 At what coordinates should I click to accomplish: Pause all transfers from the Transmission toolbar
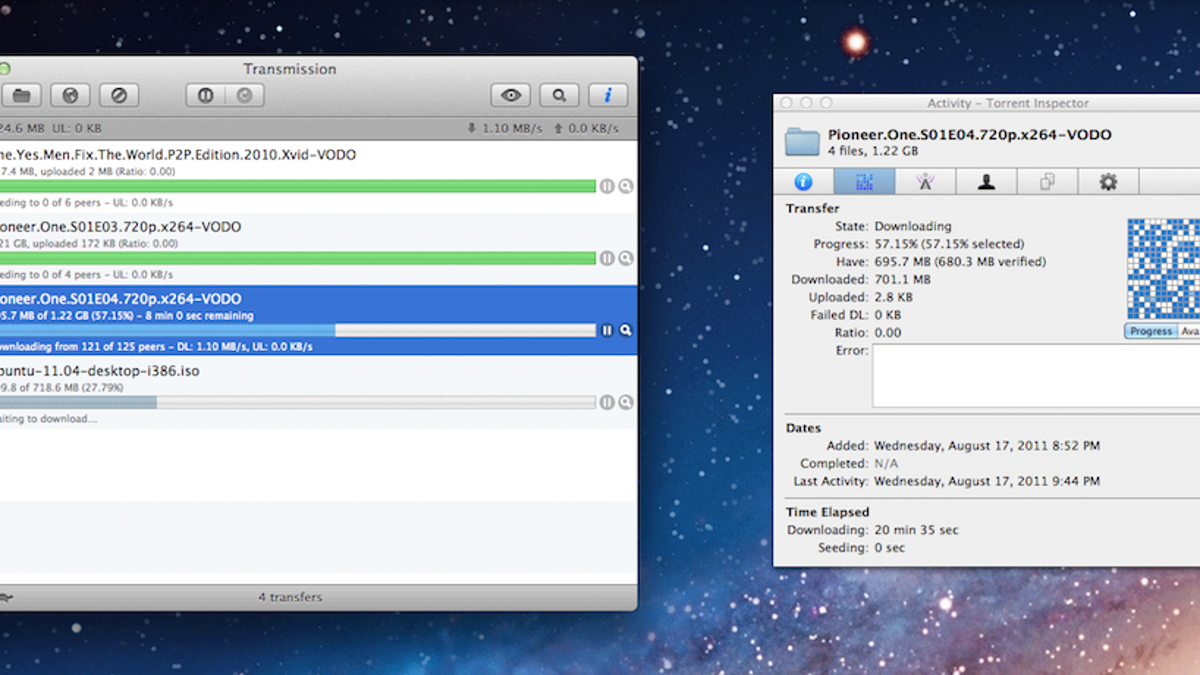205,96
